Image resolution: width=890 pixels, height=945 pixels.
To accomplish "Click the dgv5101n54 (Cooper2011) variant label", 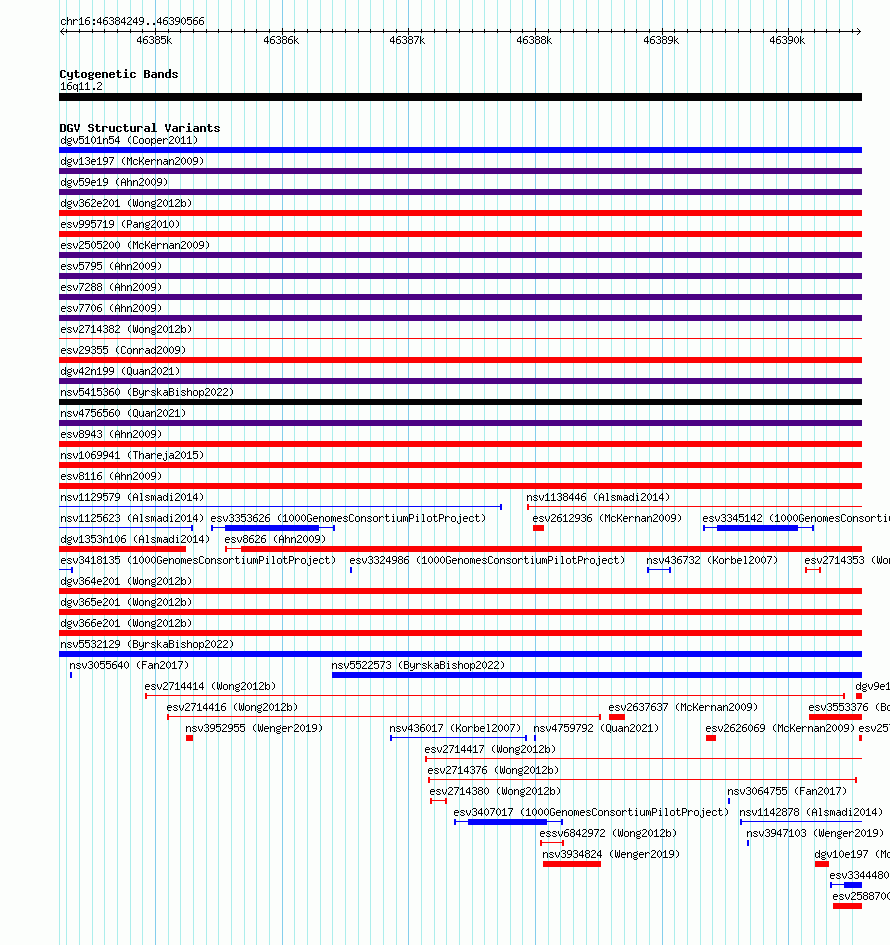I will (x=129, y=140).
